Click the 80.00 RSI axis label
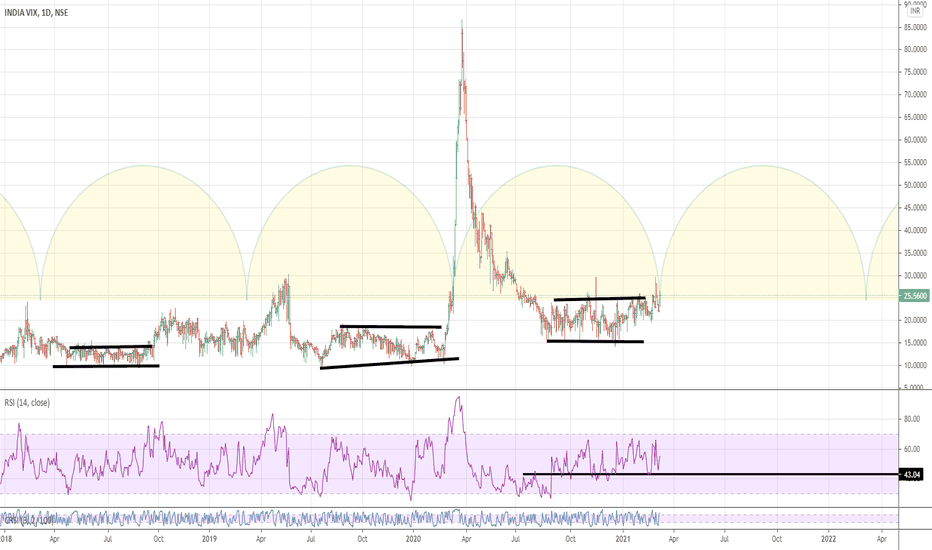The width and height of the screenshot is (932, 550). (912, 419)
